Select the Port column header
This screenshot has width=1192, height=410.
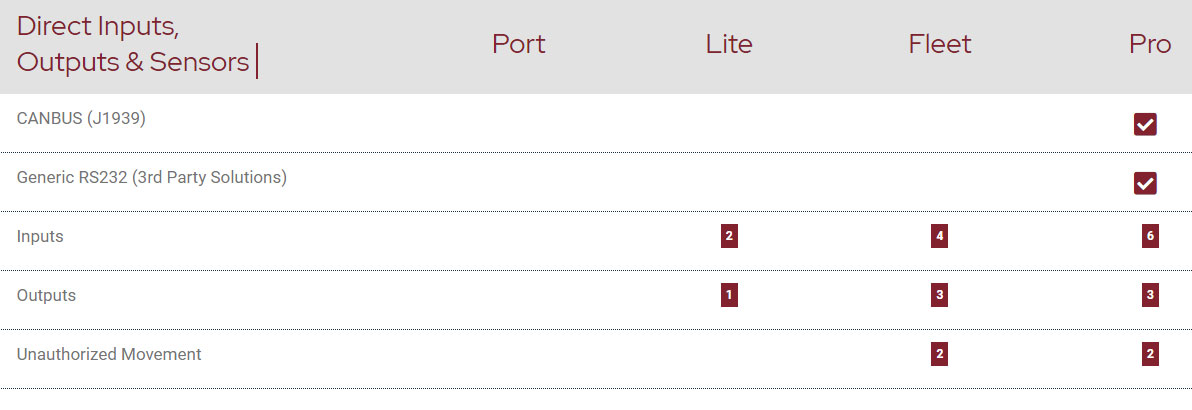click(518, 44)
